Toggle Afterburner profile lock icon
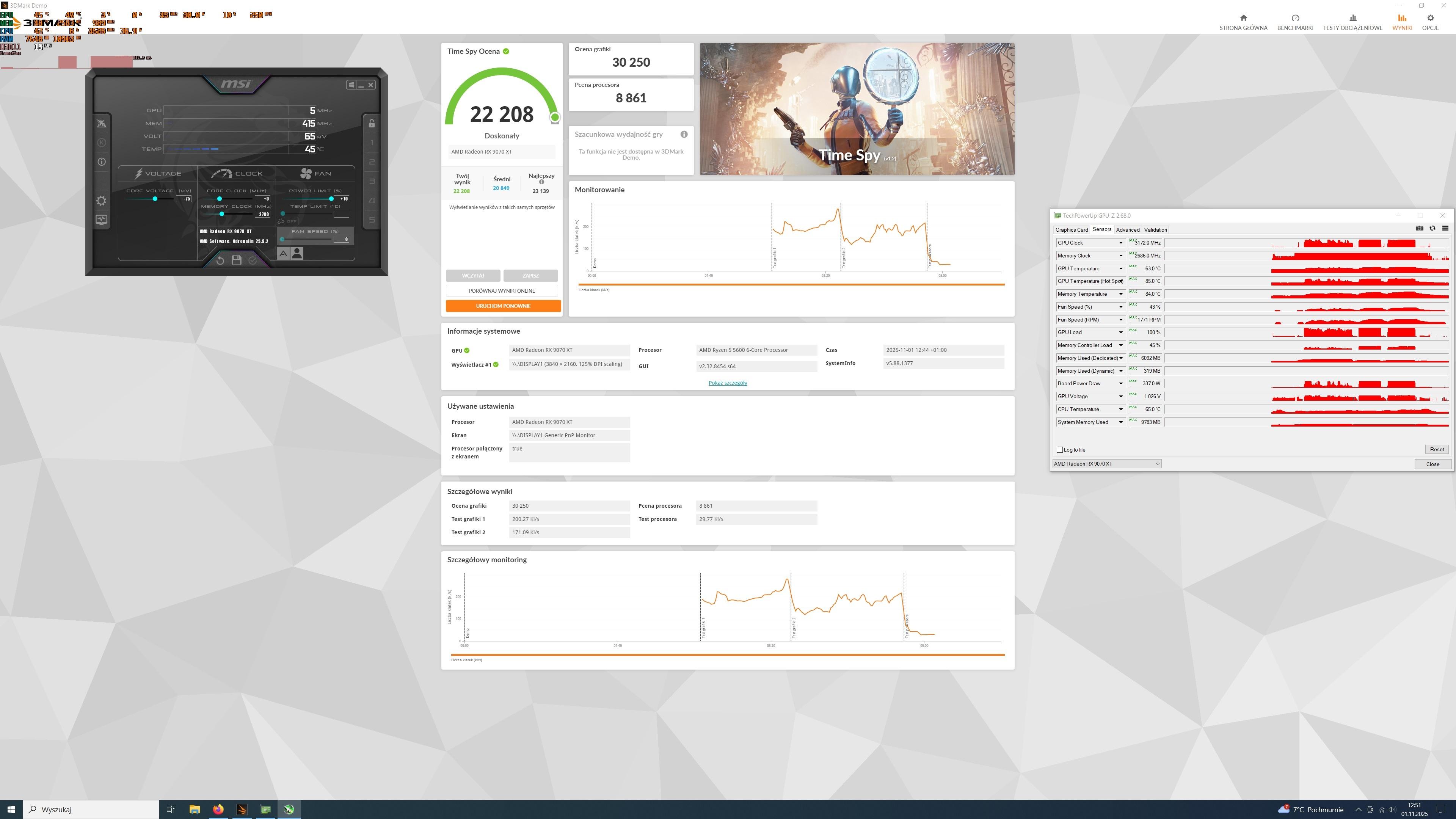This screenshot has width=1456, height=819. [x=371, y=123]
